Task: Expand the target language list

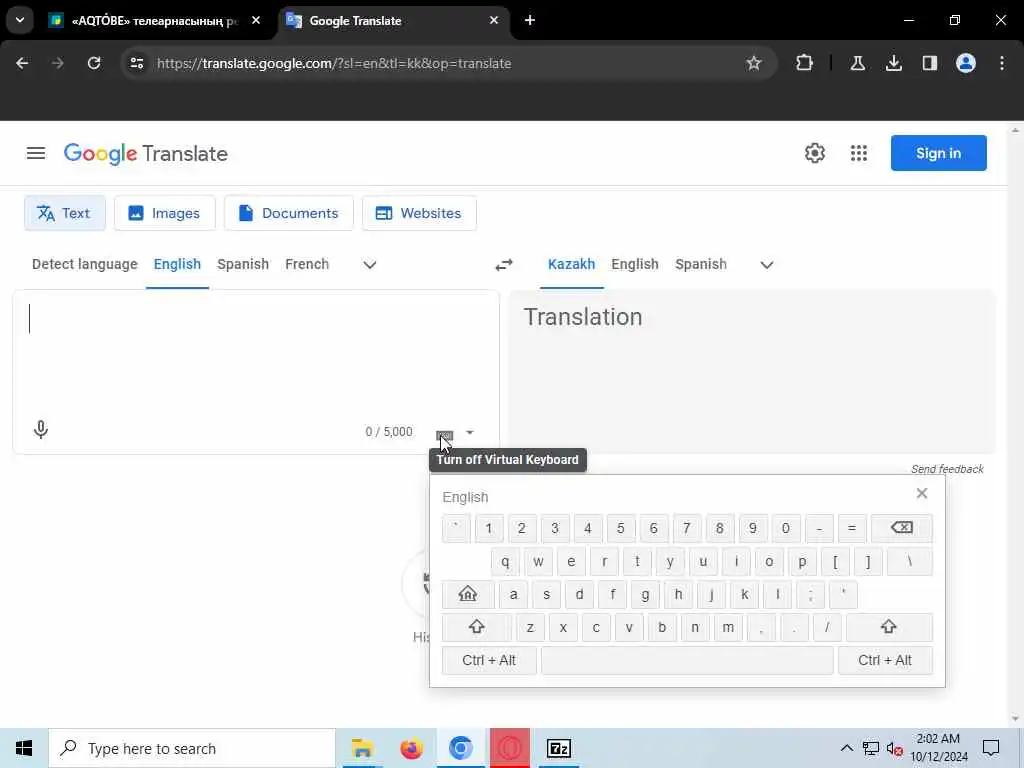Action: coord(767,264)
